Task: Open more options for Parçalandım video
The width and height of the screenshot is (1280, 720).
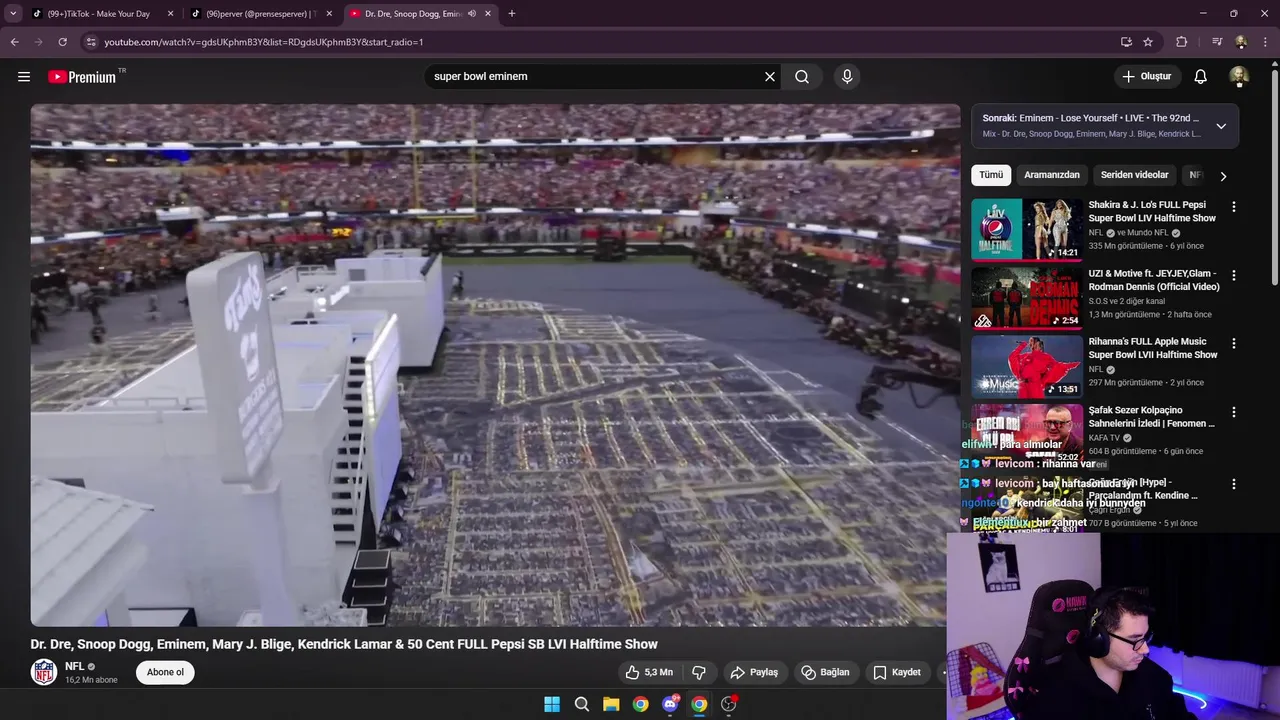Action: coord(1234,484)
